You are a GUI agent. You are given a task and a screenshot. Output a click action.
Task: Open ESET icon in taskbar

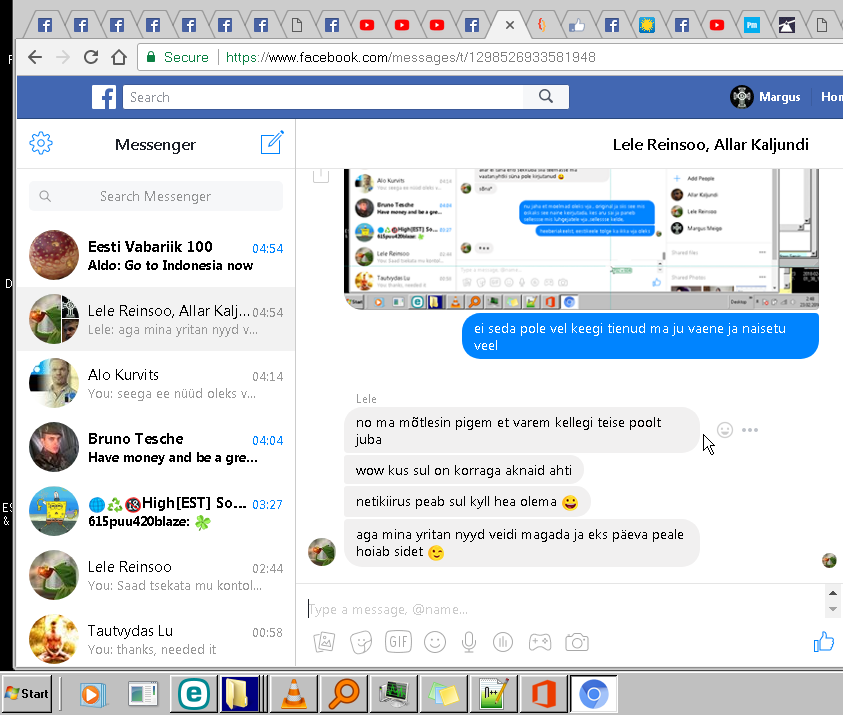tap(194, 694)
